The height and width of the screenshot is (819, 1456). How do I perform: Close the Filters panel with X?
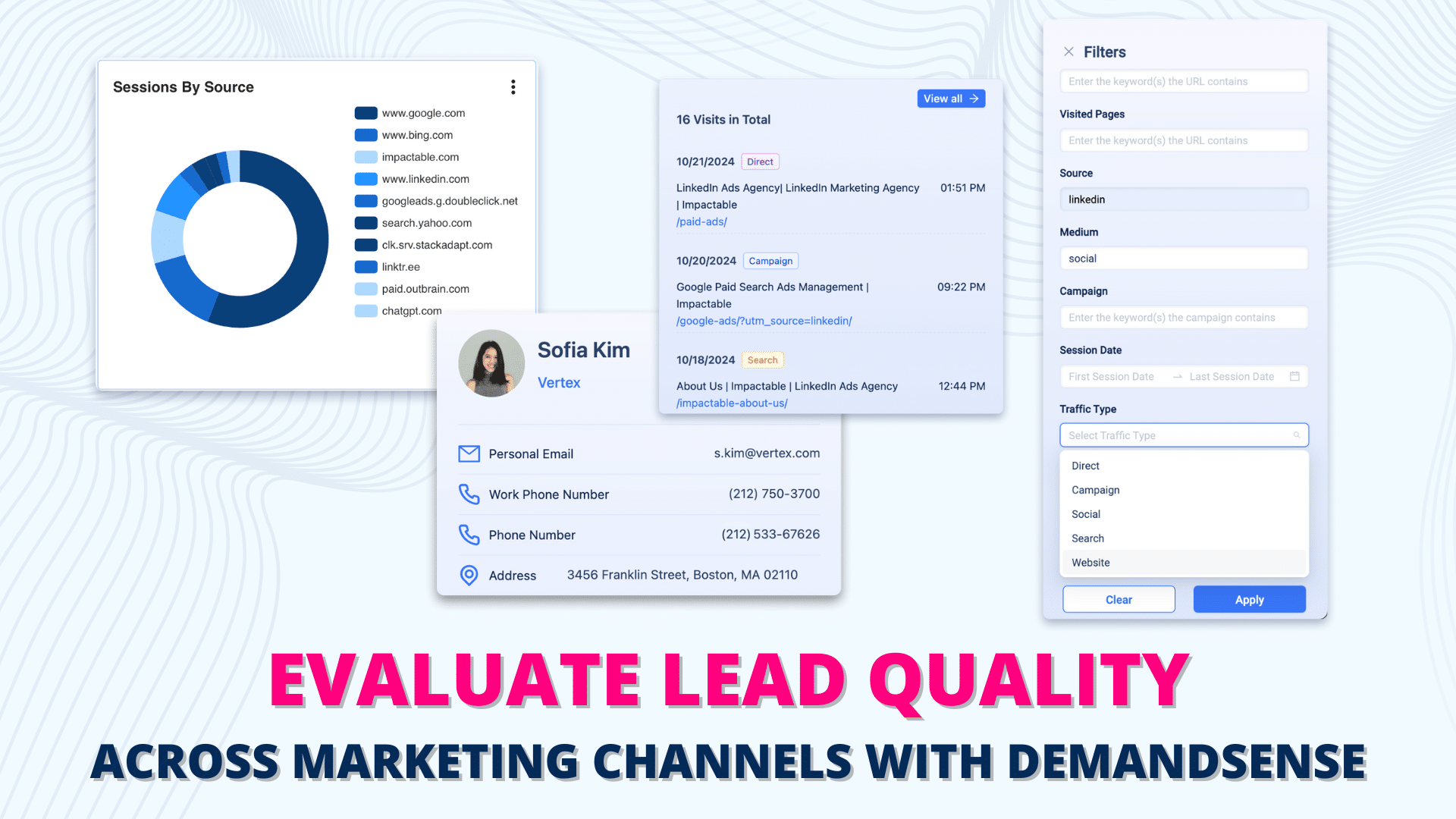click(x=1068, y=52)
